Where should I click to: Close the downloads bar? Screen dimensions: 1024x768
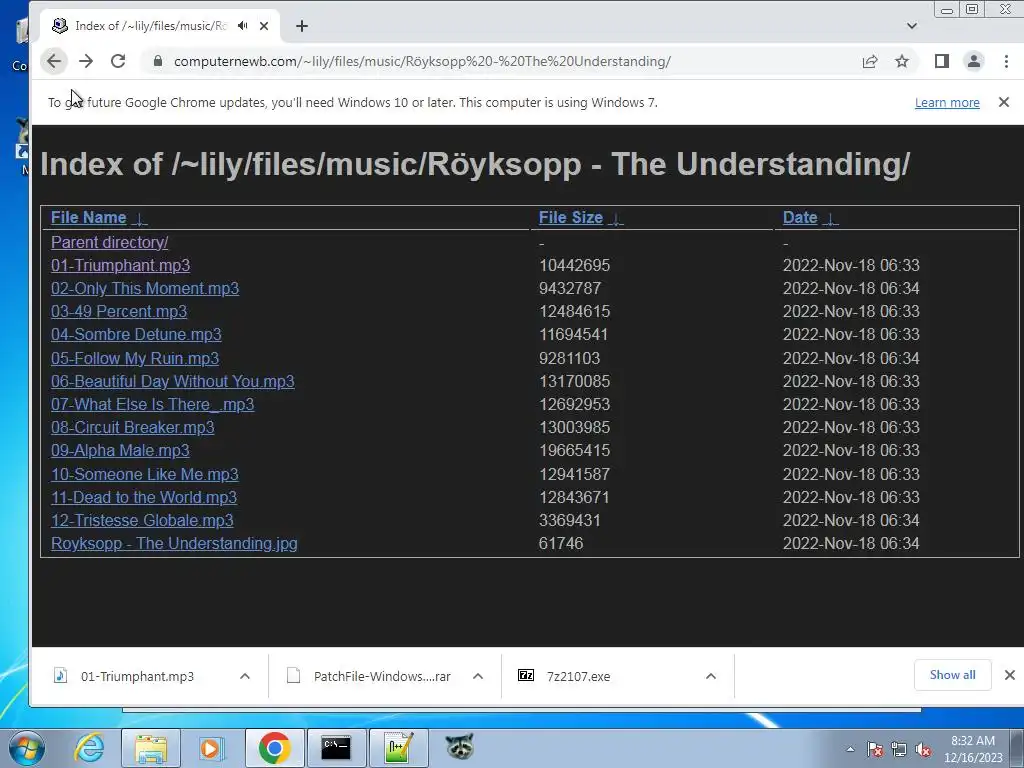(1010, 675)
